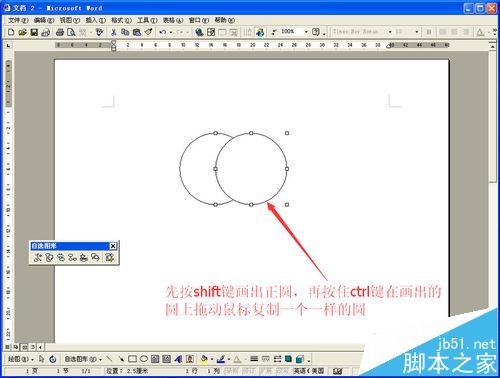Insert a hyperlink using the globe icon

tap(199, 32)
